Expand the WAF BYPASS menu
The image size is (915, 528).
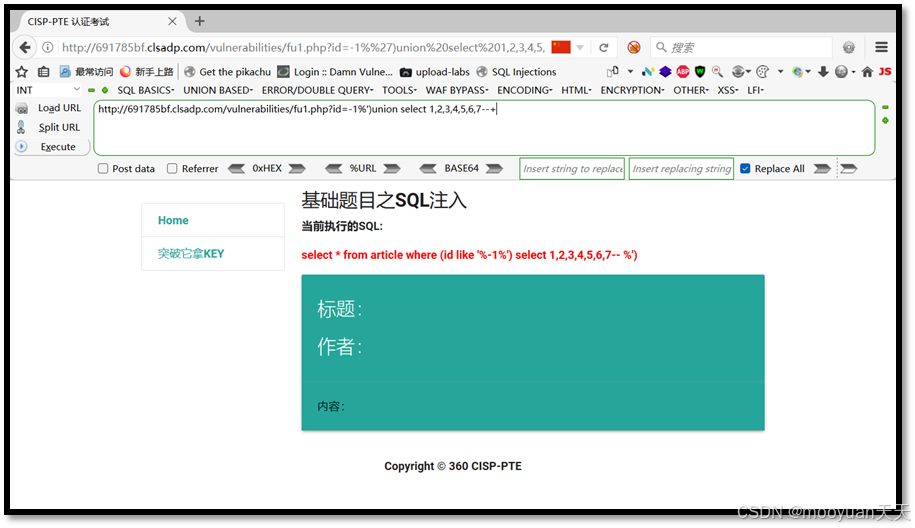(x=457, y=90)
